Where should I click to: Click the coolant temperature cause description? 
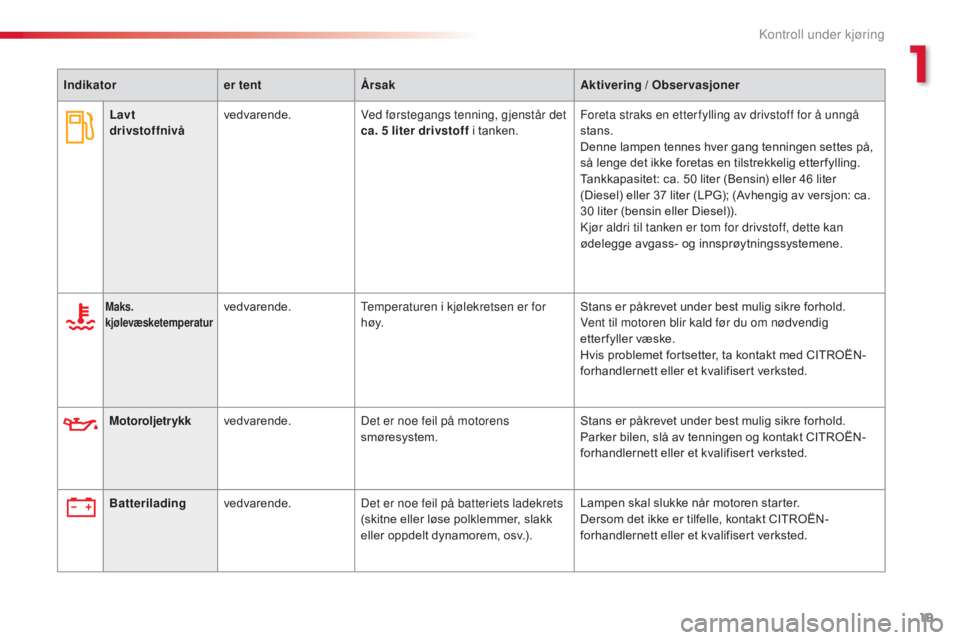point(452,315)
